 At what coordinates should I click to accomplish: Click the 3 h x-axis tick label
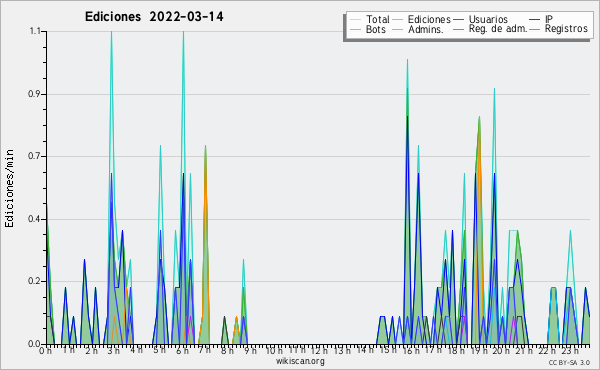tap(113, 350)
